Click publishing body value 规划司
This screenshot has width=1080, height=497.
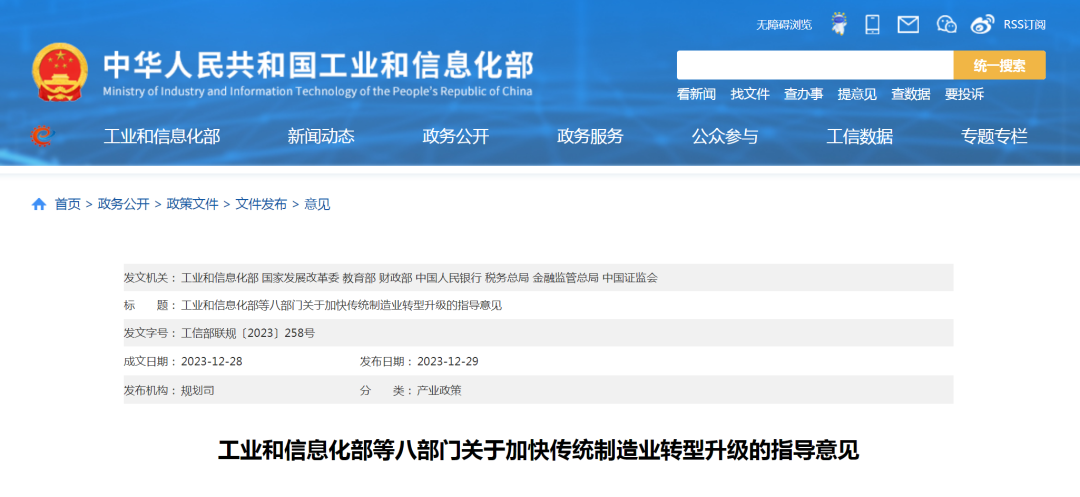[x=197, y=390]
